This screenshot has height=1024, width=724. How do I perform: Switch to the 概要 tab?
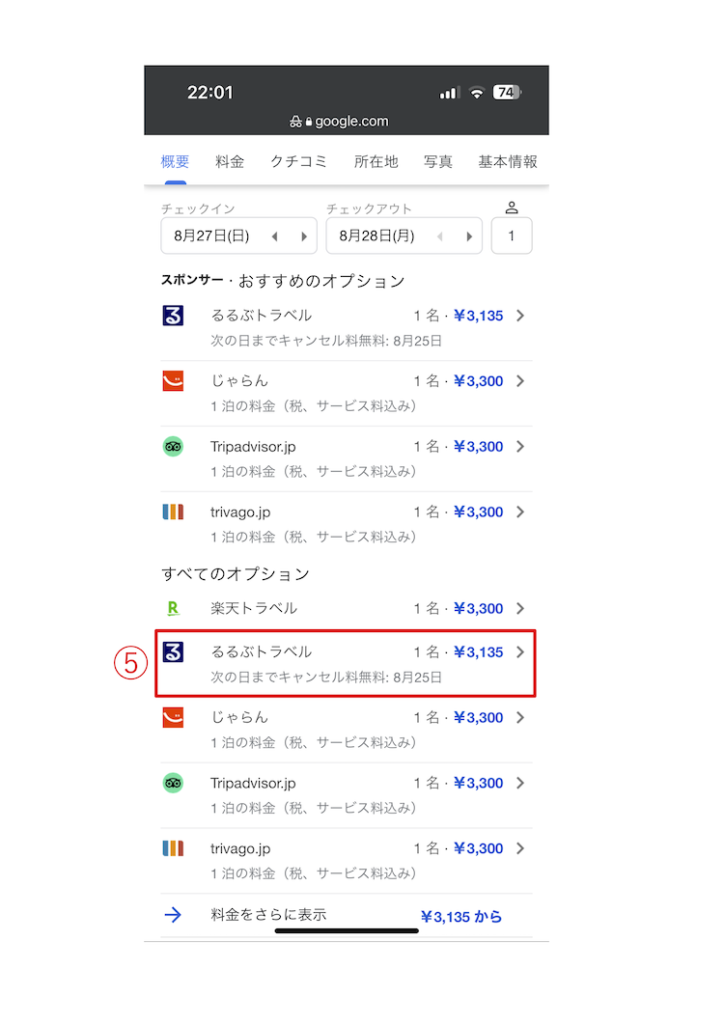coord(175,161)
